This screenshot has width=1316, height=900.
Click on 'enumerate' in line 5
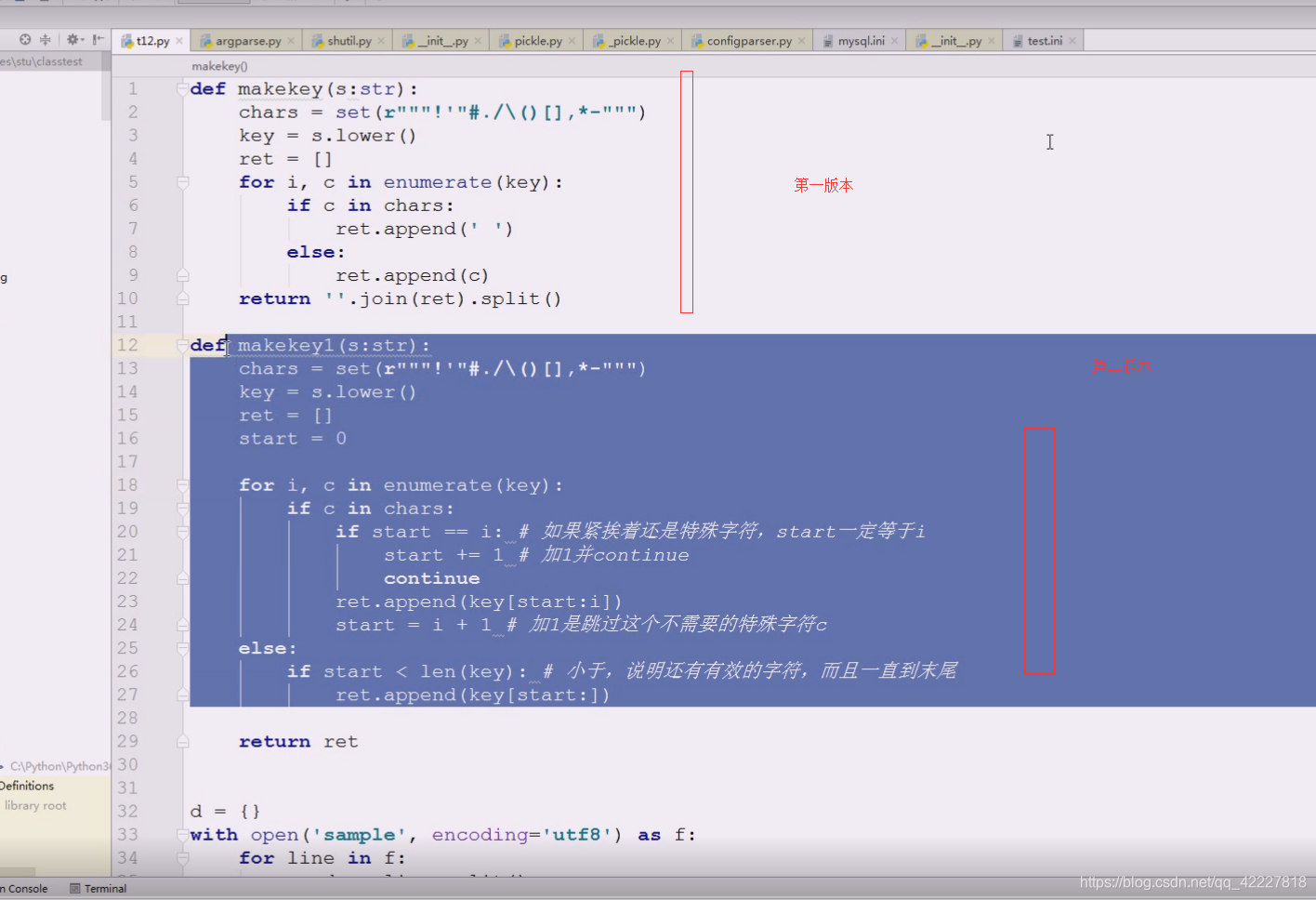tap(438, 182)
